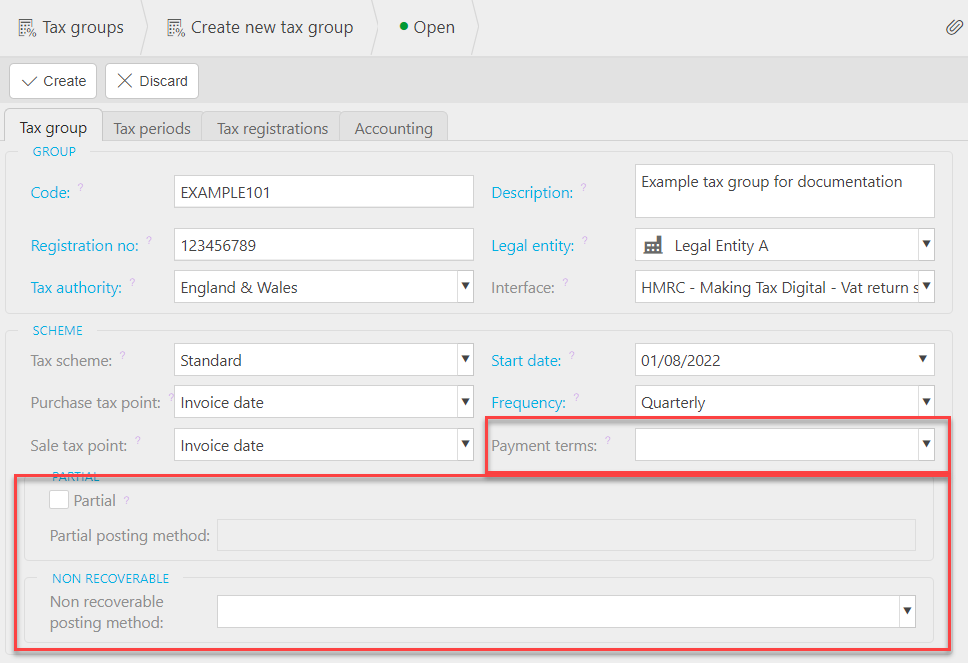Switch to the Tax periods tab
Image resolution: width=968 pixels, height=663 pixels.
tap(151, 128)
